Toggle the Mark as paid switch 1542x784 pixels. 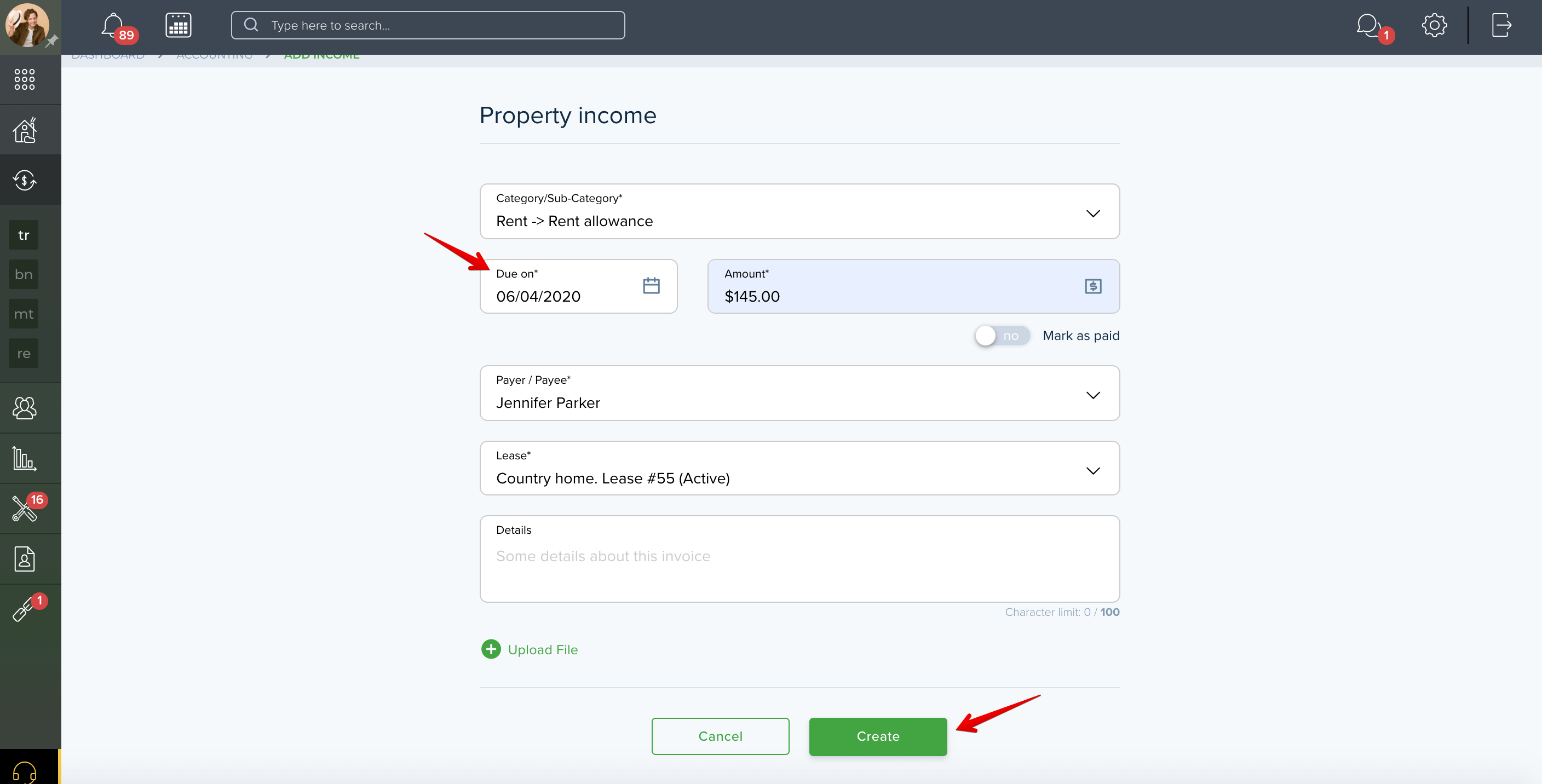click(1003, 336)
